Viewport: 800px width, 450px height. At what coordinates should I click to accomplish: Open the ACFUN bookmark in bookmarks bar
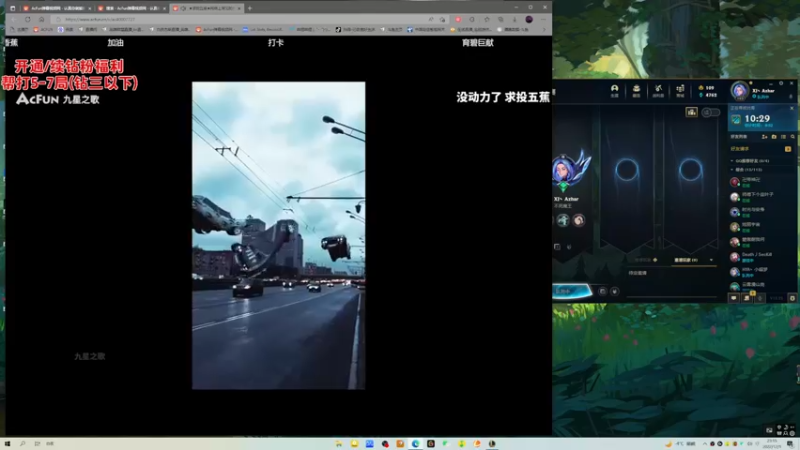pyautogui.click(x=43, y=30)
